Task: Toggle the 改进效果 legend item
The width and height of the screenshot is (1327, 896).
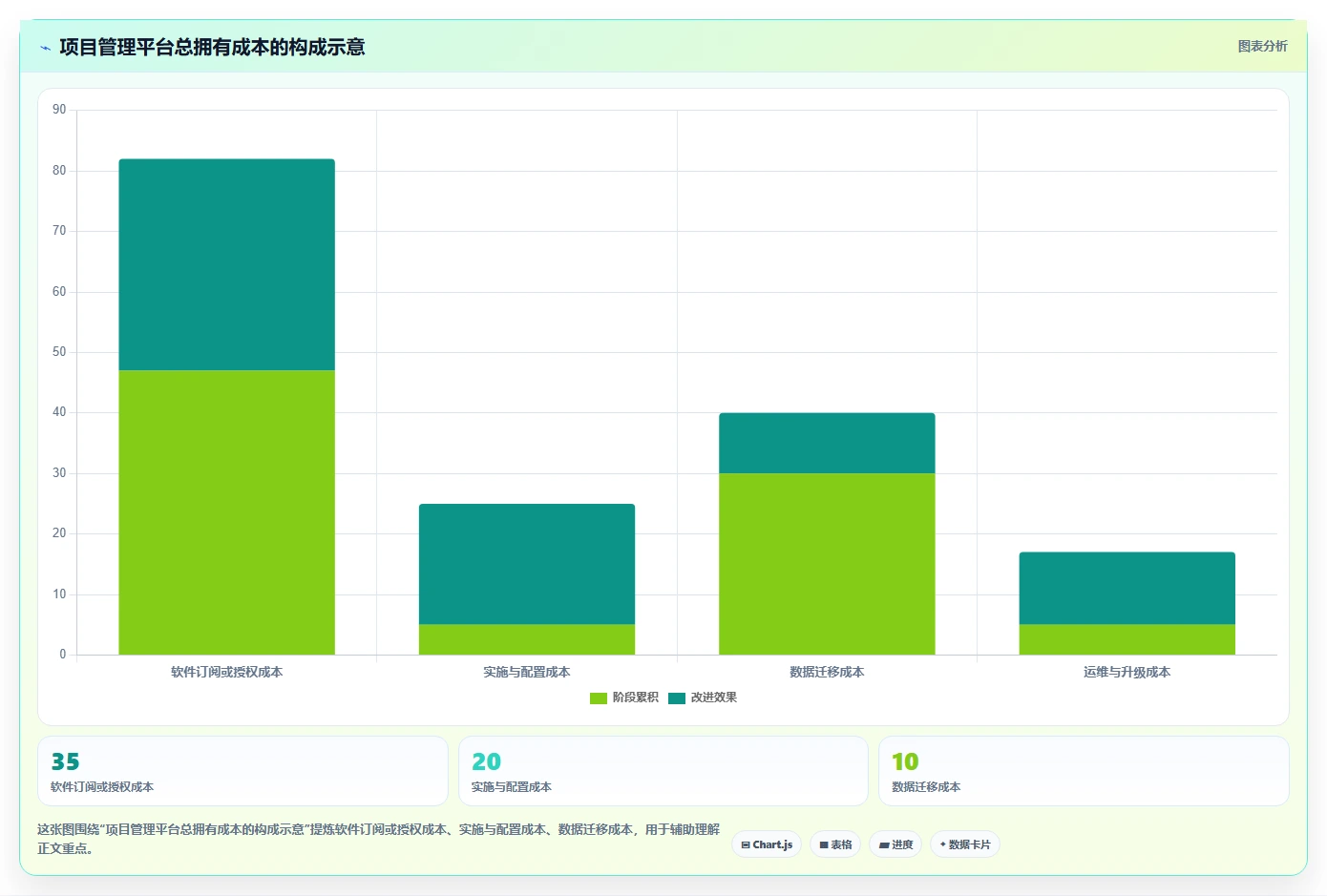Action: 703,698
